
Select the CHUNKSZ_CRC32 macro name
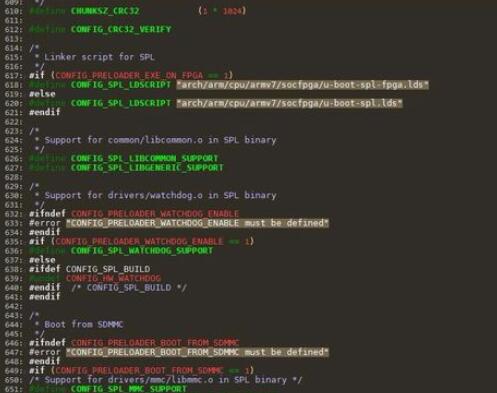pos(105,11)
